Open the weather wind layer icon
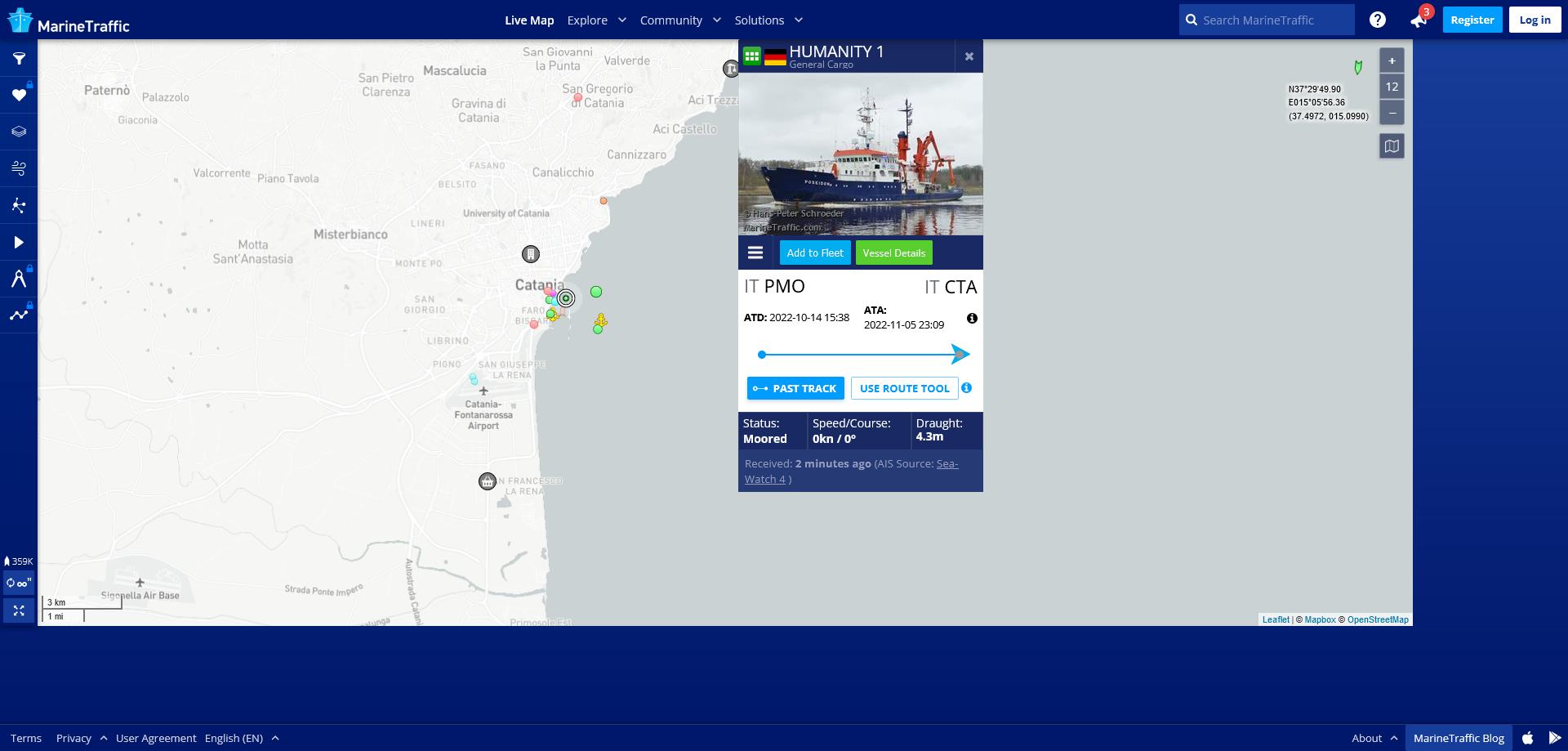 (x=19, y=168)
